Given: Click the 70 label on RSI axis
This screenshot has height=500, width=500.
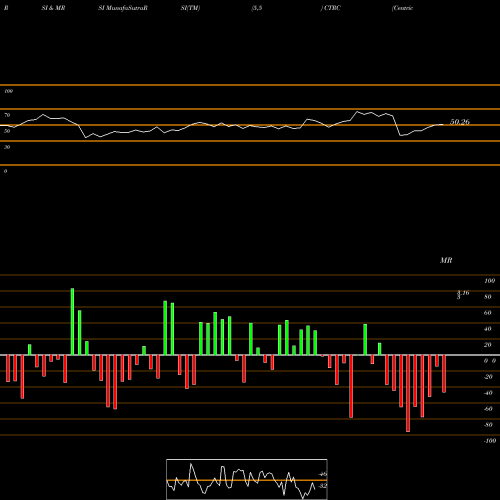Looking at the screenshot, I should (7, 115).
